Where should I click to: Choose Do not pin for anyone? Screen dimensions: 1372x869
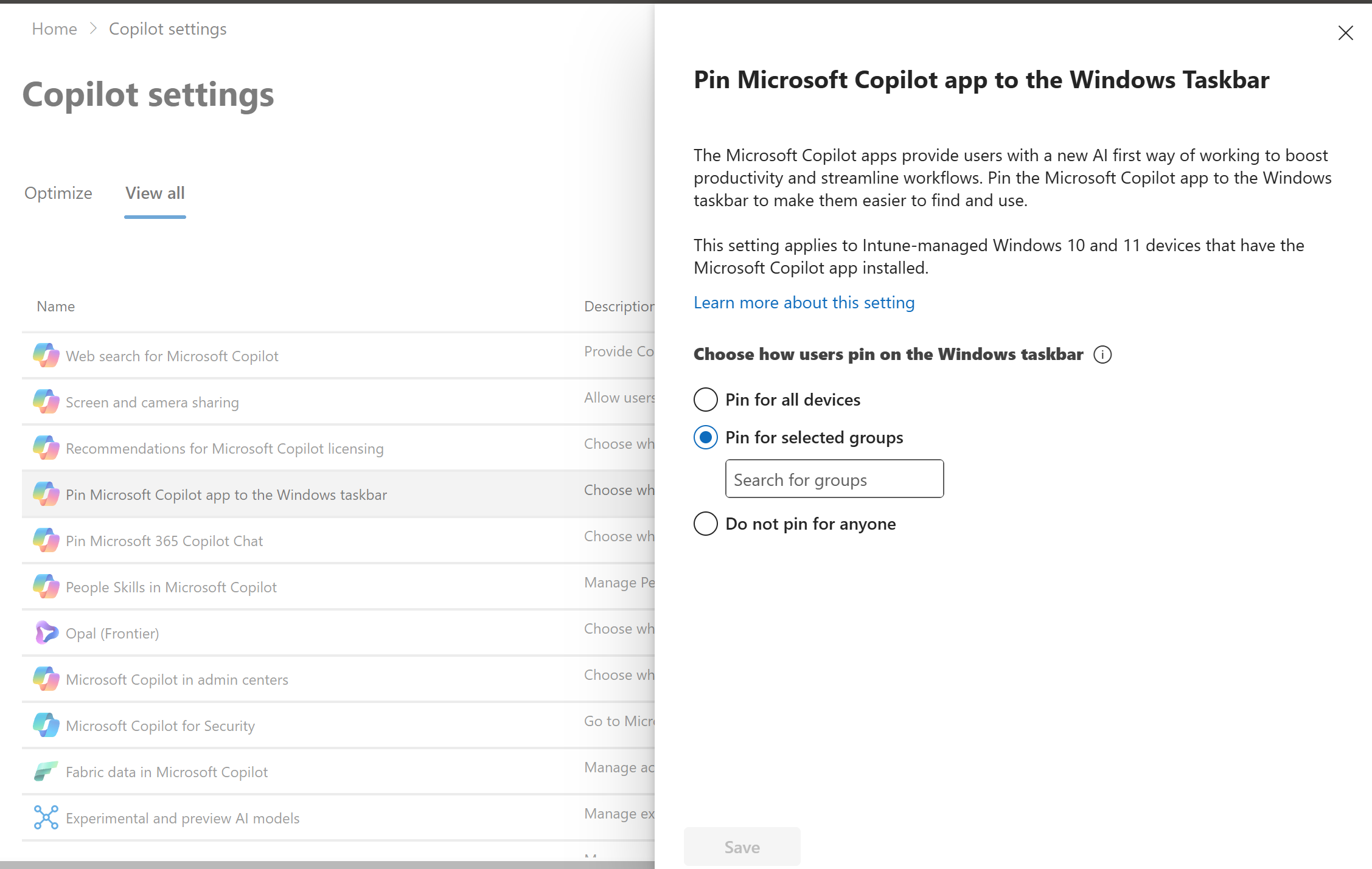706,524
